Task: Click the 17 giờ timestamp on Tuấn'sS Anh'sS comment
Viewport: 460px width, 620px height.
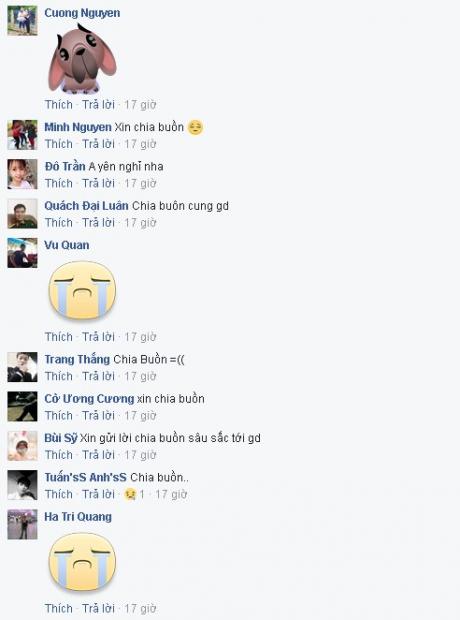Action: click(x=171, y=494)
